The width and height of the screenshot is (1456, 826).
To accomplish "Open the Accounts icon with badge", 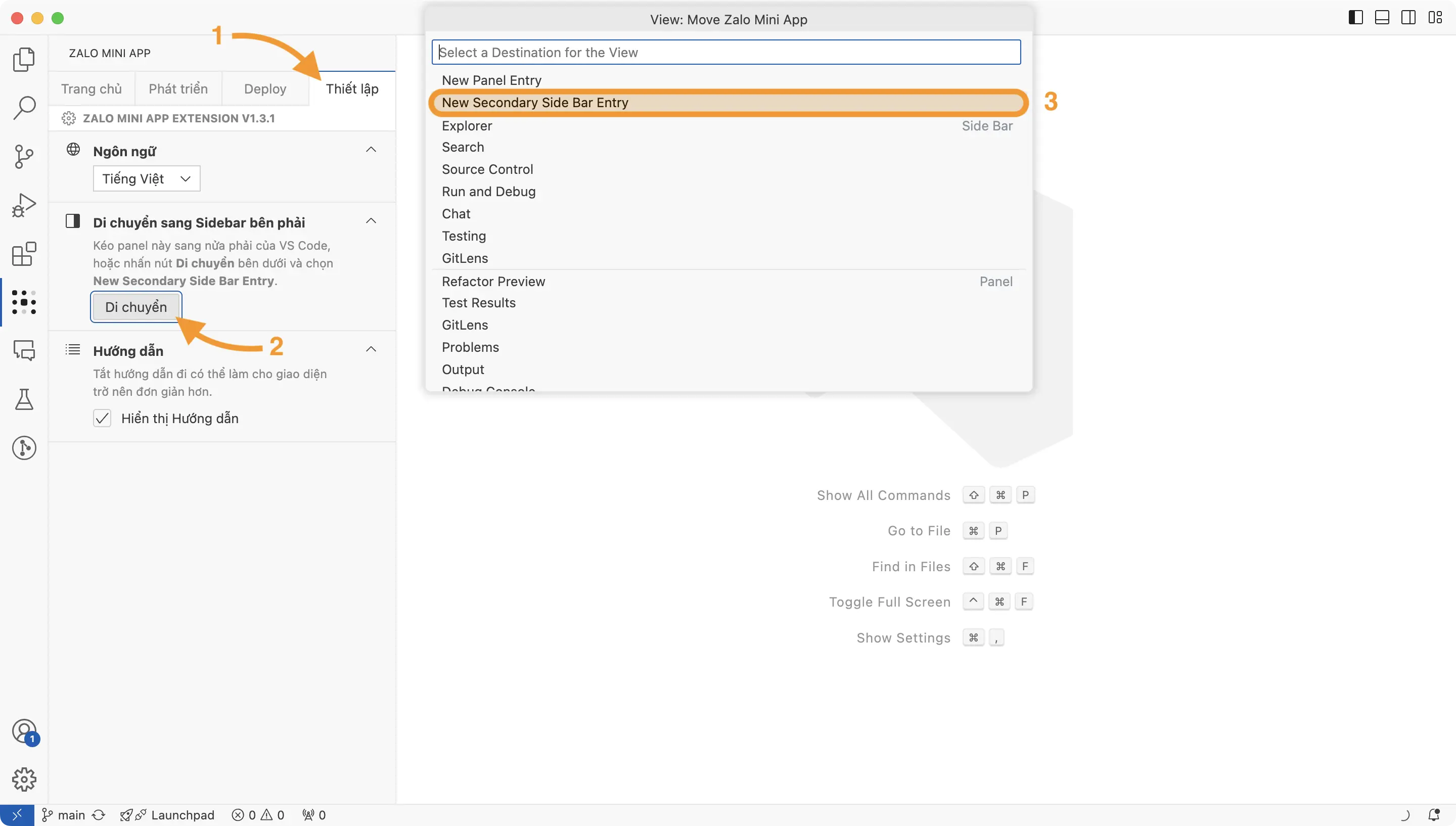I will (x=24, y=732).
